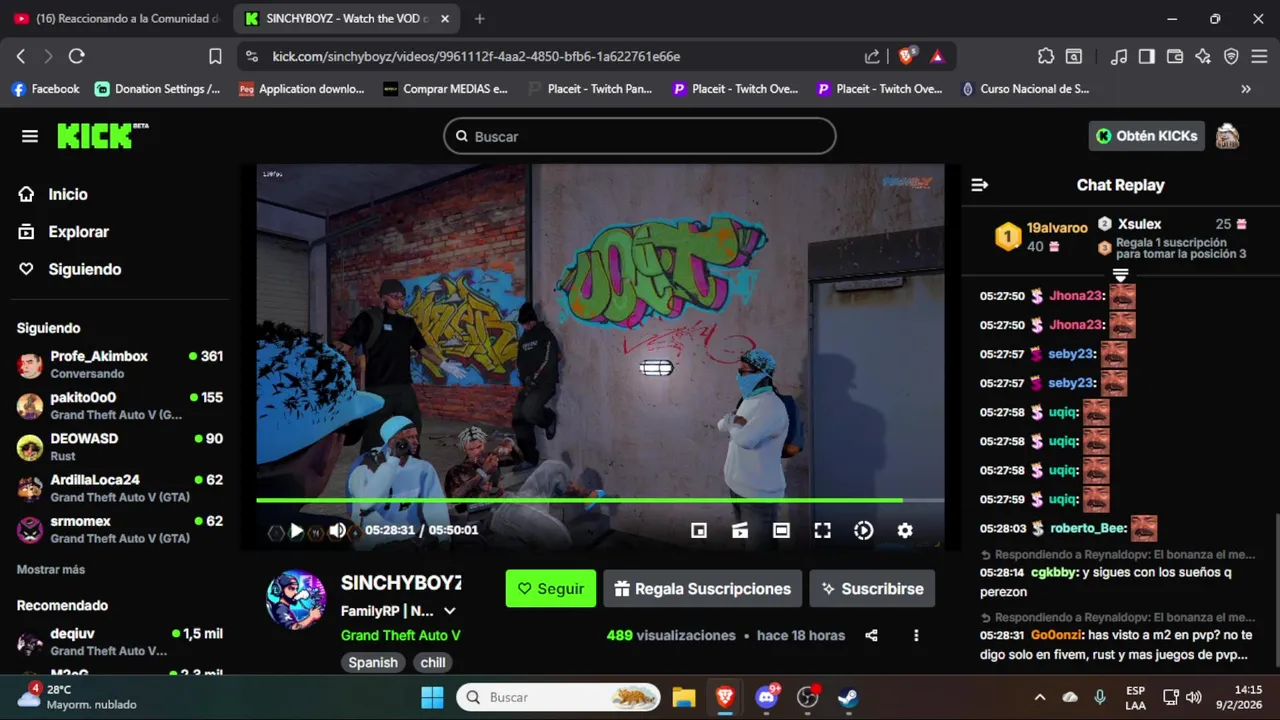Open the Brave media control music icon
Screen dimensions: 1280x720
[1119, 57]
